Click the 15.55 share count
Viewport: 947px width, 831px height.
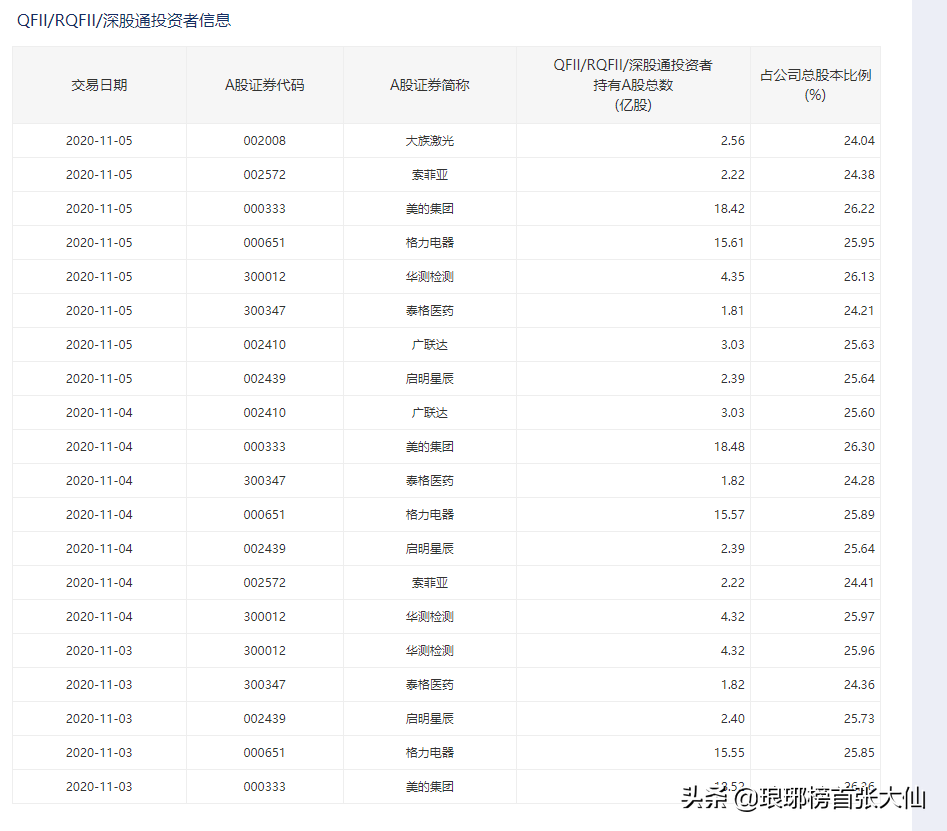(729, 753)
